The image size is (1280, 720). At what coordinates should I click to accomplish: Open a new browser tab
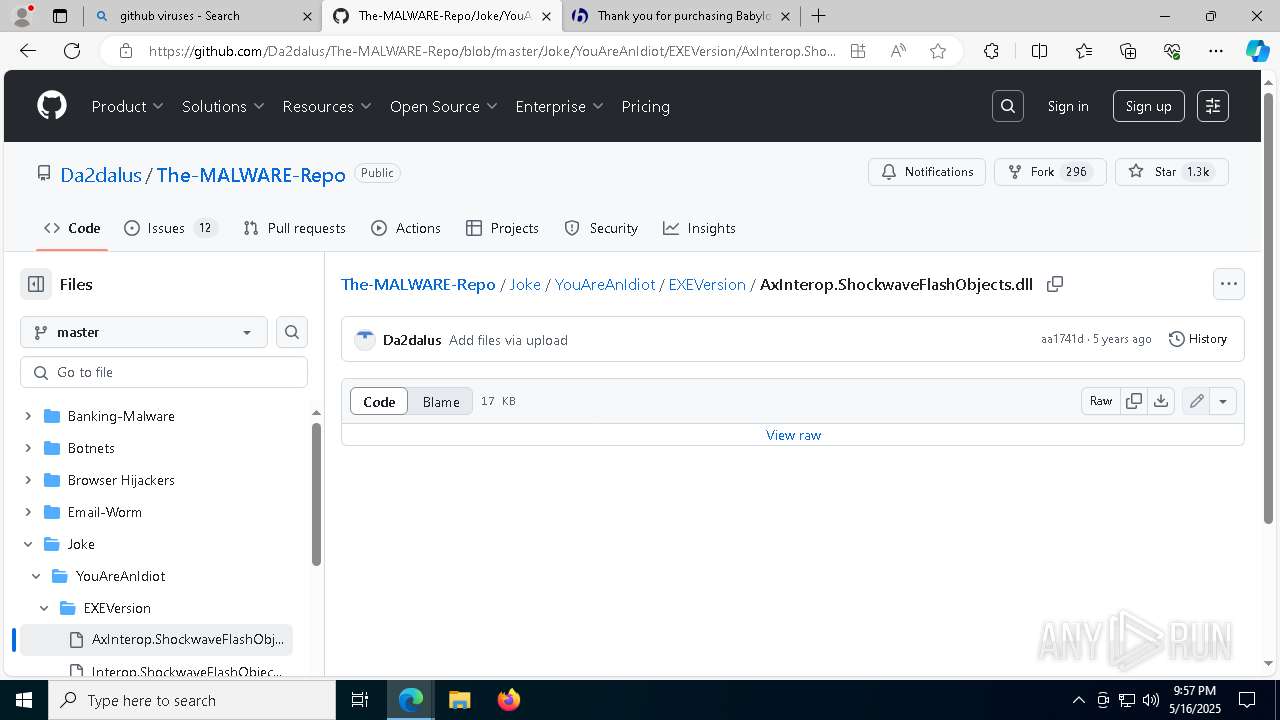(x=818, y=16)
